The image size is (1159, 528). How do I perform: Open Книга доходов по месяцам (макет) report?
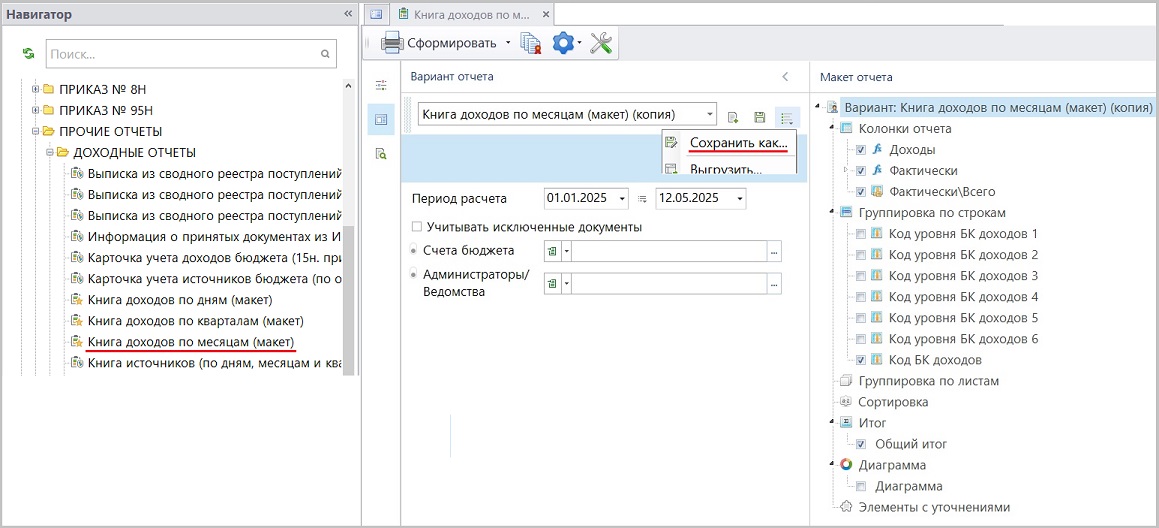(x=191, y=342)
